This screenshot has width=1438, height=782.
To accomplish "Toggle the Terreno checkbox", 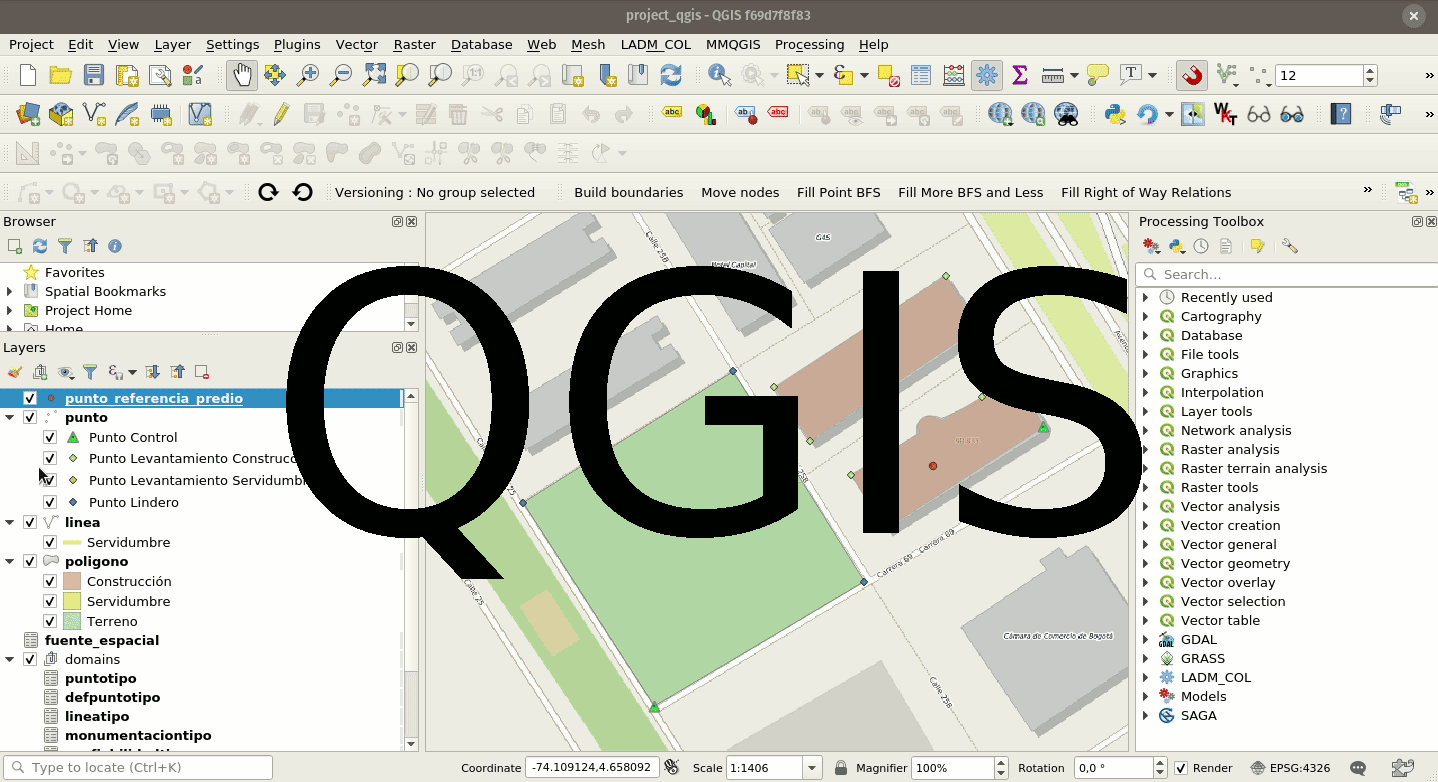I will [x=50, y=621].
